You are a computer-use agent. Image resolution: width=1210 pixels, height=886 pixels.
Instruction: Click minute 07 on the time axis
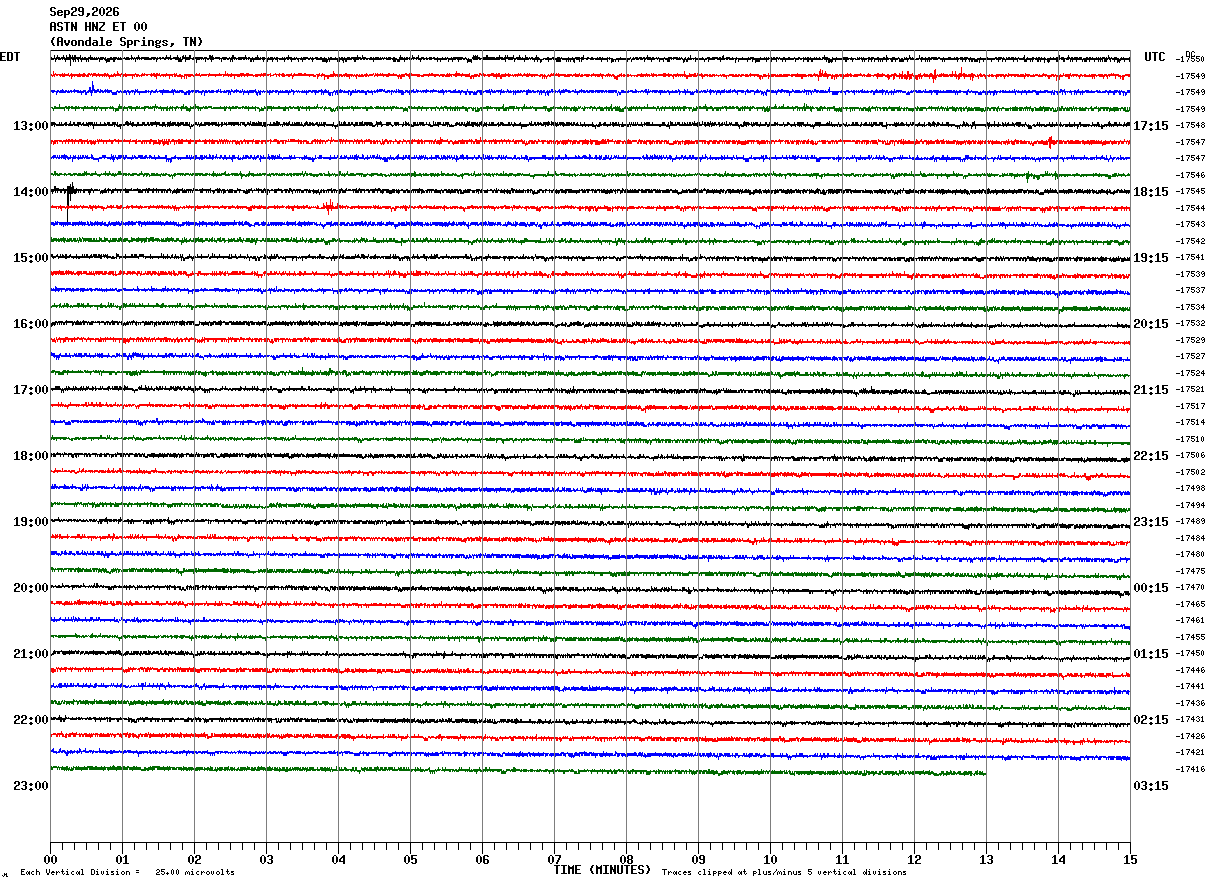(x=554, y=860)
